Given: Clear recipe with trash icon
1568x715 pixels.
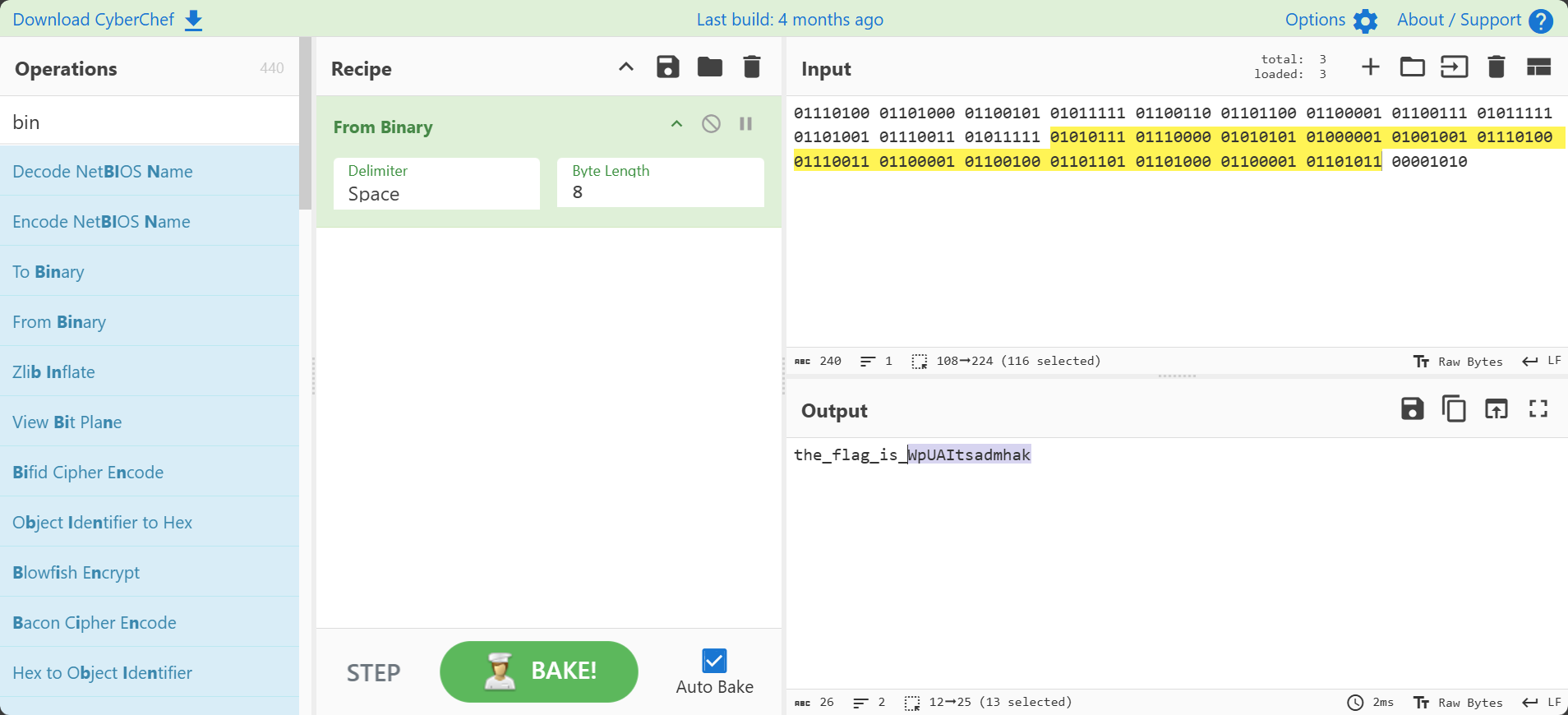Looking at the screenshot, I should [751, 67].
